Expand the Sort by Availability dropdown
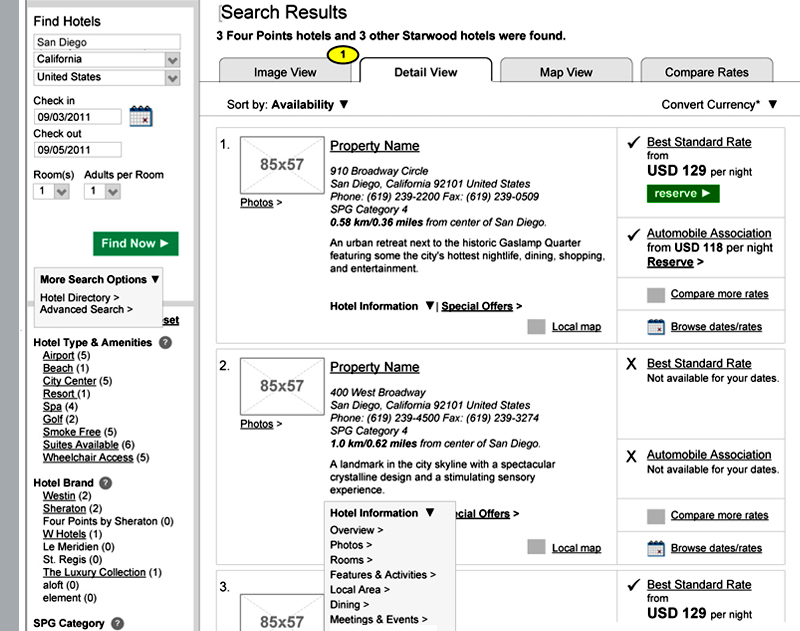 click(343, 104)
